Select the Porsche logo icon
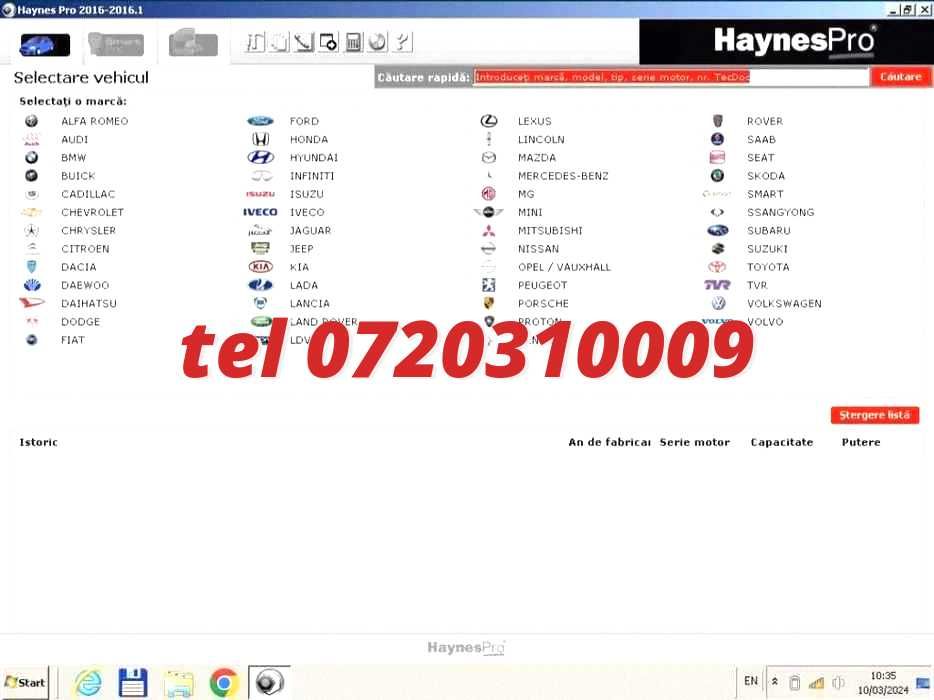 [488, 303]
